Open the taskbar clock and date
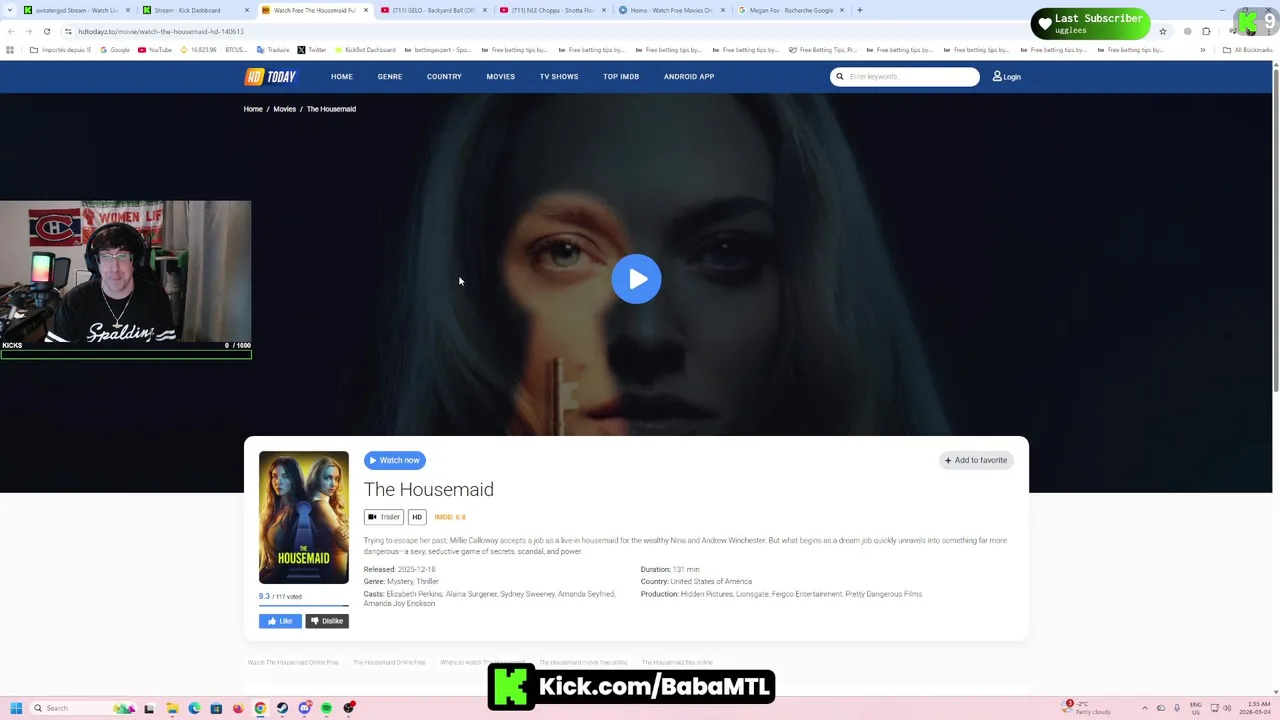This screenshot has width=1280, height=720. coord(1255,708)
